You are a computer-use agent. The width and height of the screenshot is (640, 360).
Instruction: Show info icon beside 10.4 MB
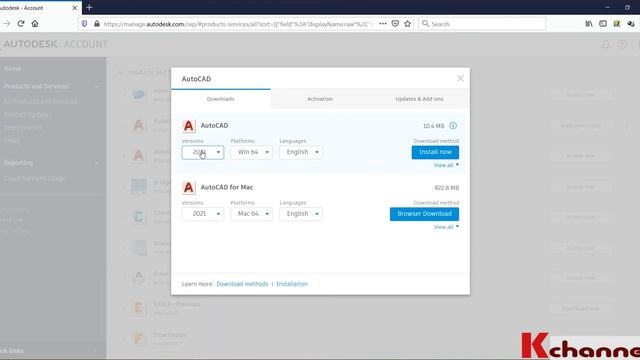click(453, 126)
